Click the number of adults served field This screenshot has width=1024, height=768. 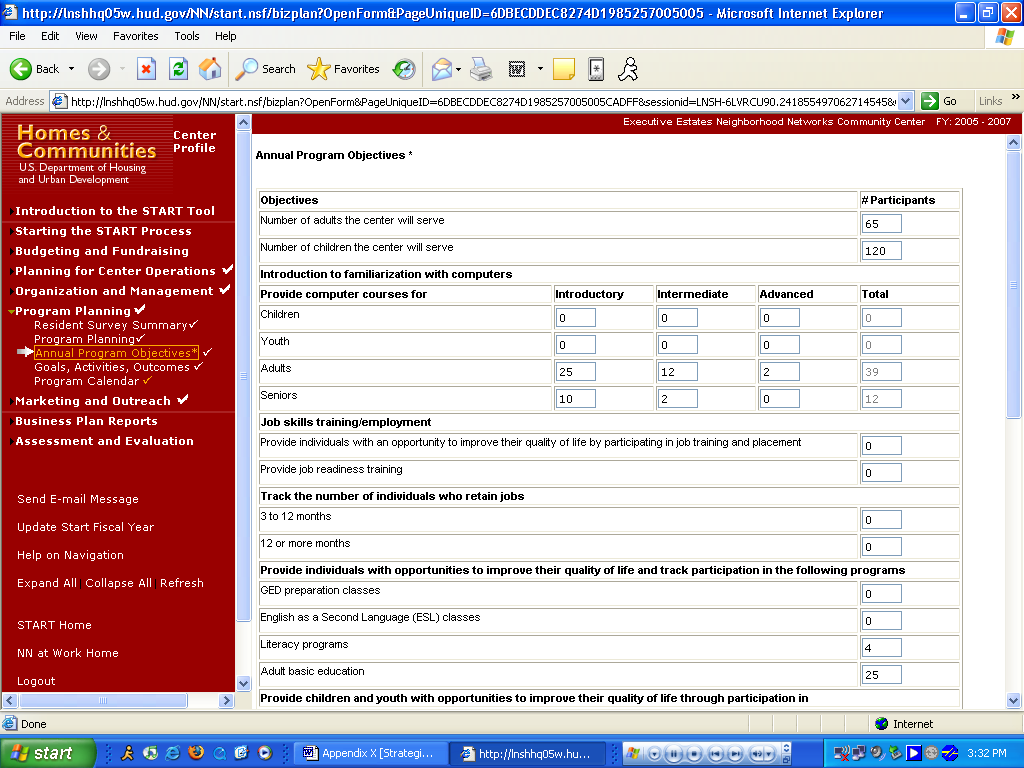coord(881,224)
